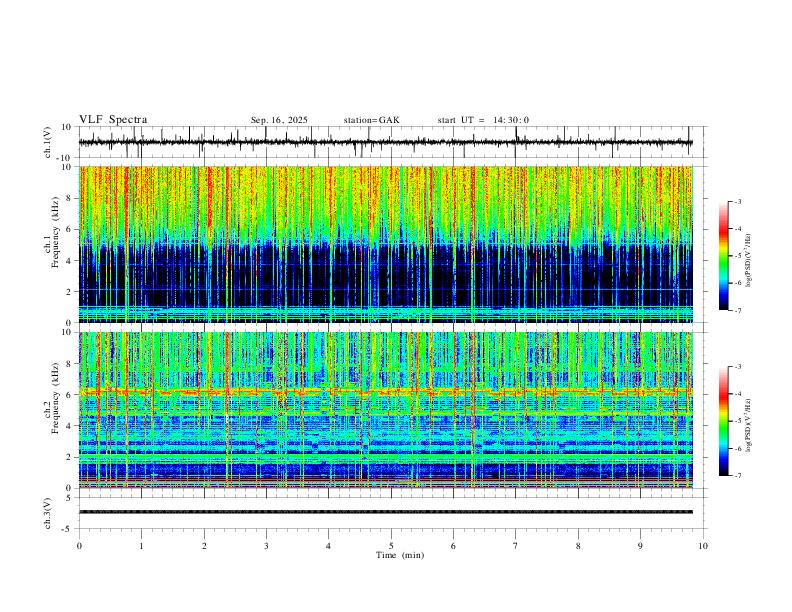Click the "ch.3(V)" axis label
The image size is (792, 612).
pos(48,513)
